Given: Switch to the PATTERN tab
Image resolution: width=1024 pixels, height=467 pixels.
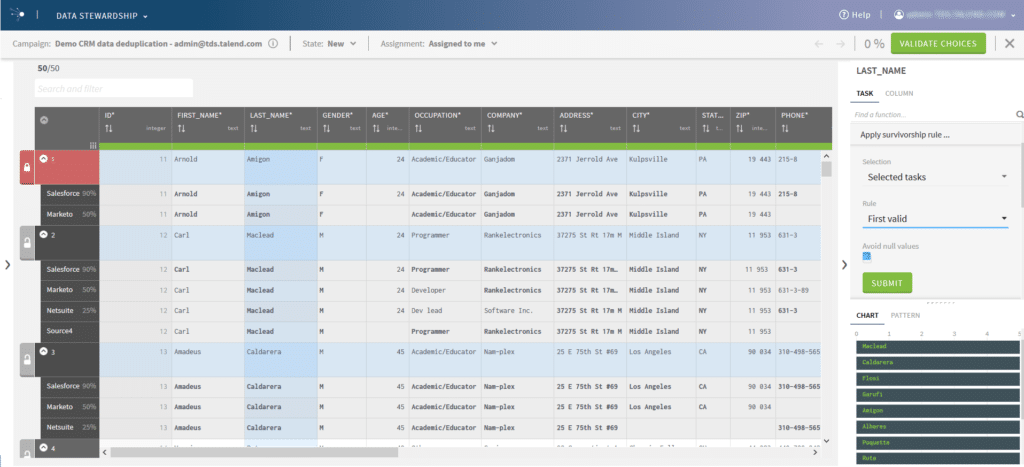Looking at the screenshot, I should pos(905,316).
